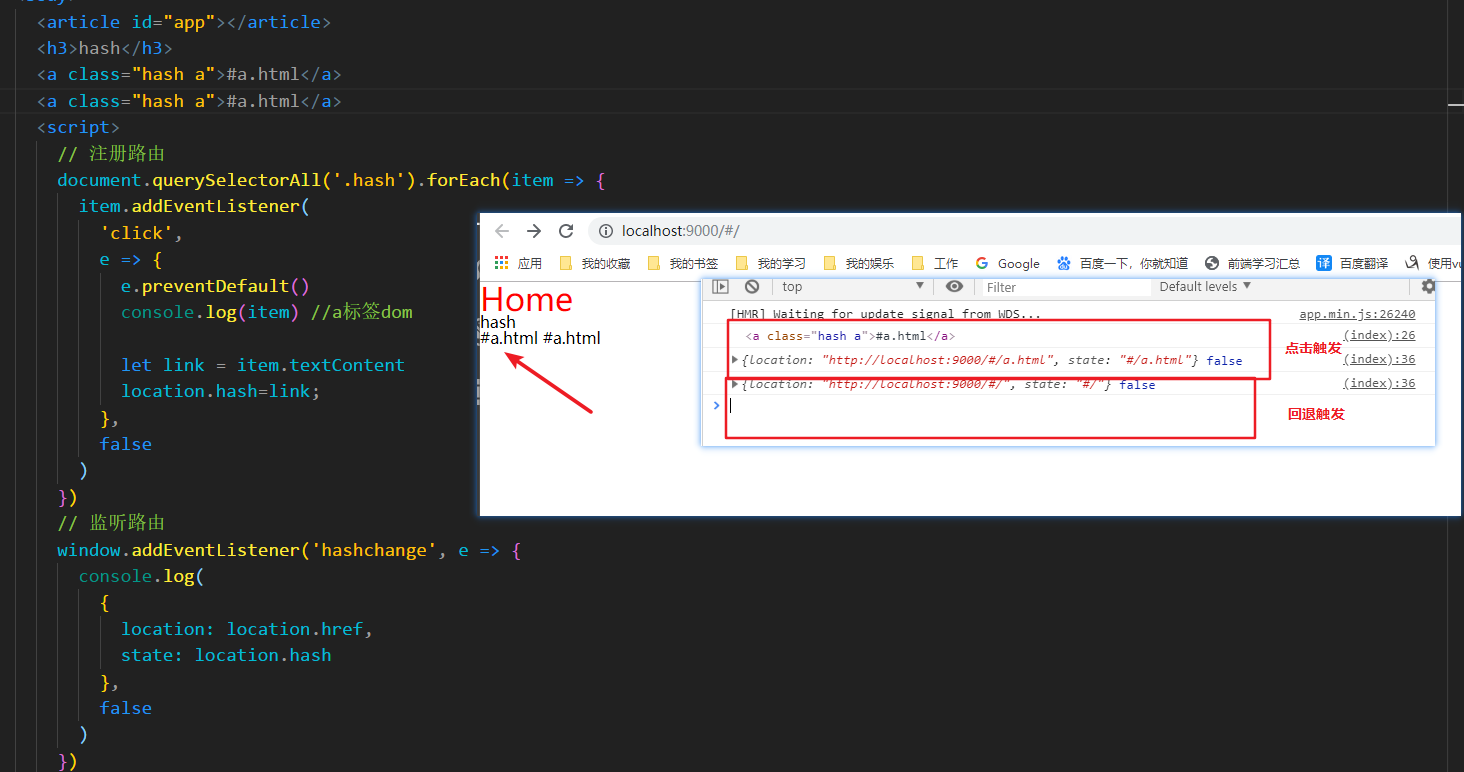1464x772 pixels.
Task: Reload the localhost page
Action: coord(566,231)
